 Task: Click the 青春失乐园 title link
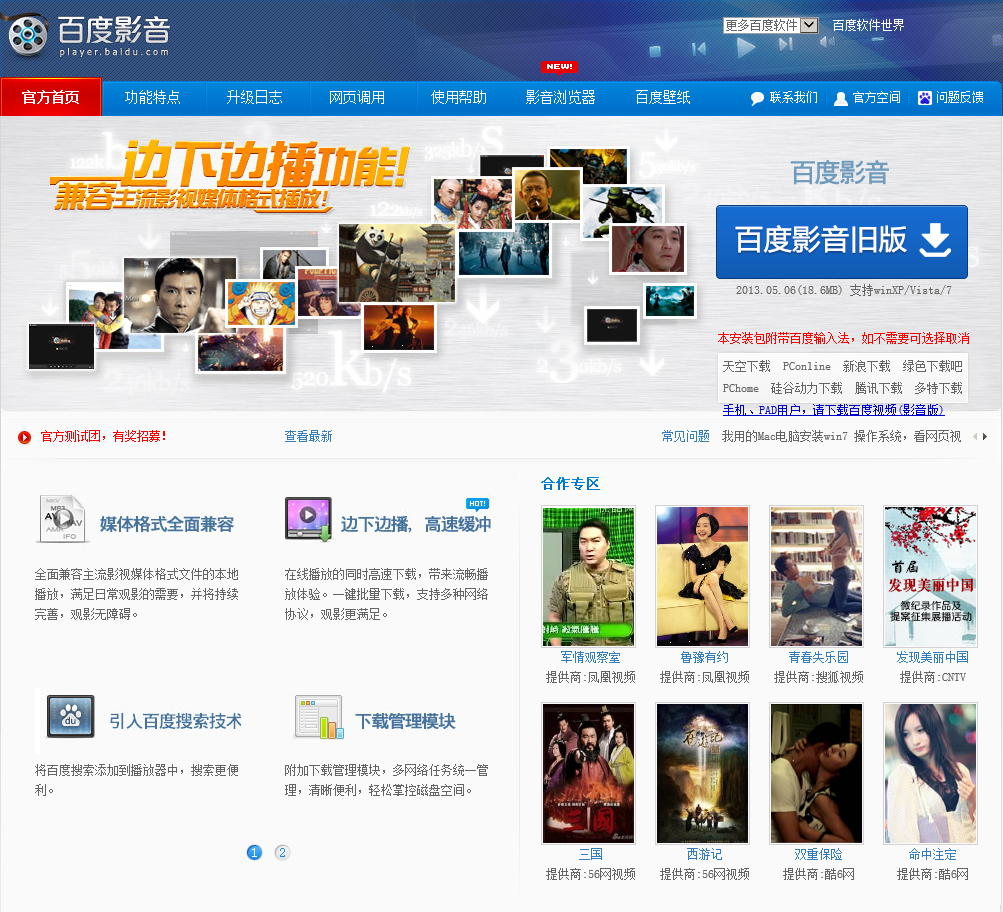tap(818, 657)
